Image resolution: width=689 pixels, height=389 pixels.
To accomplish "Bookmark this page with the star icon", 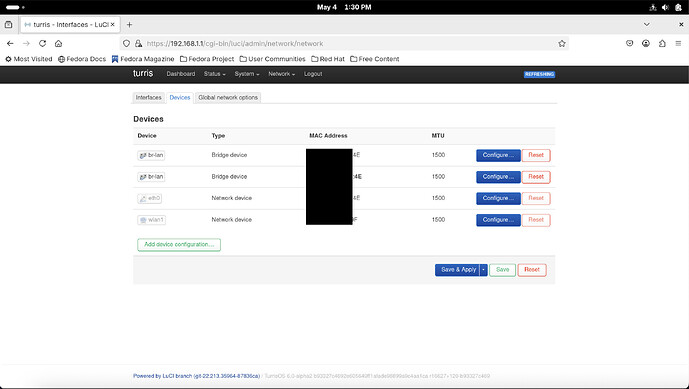I will pos(562,44).
